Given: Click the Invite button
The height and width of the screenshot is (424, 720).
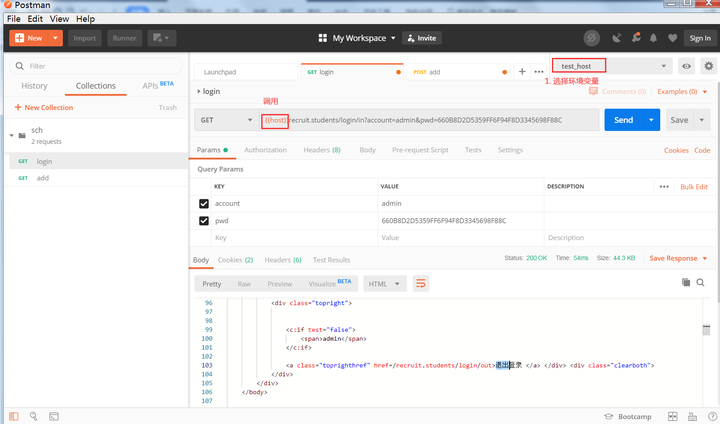Looking at the screenshot, I should pos(422,38).
